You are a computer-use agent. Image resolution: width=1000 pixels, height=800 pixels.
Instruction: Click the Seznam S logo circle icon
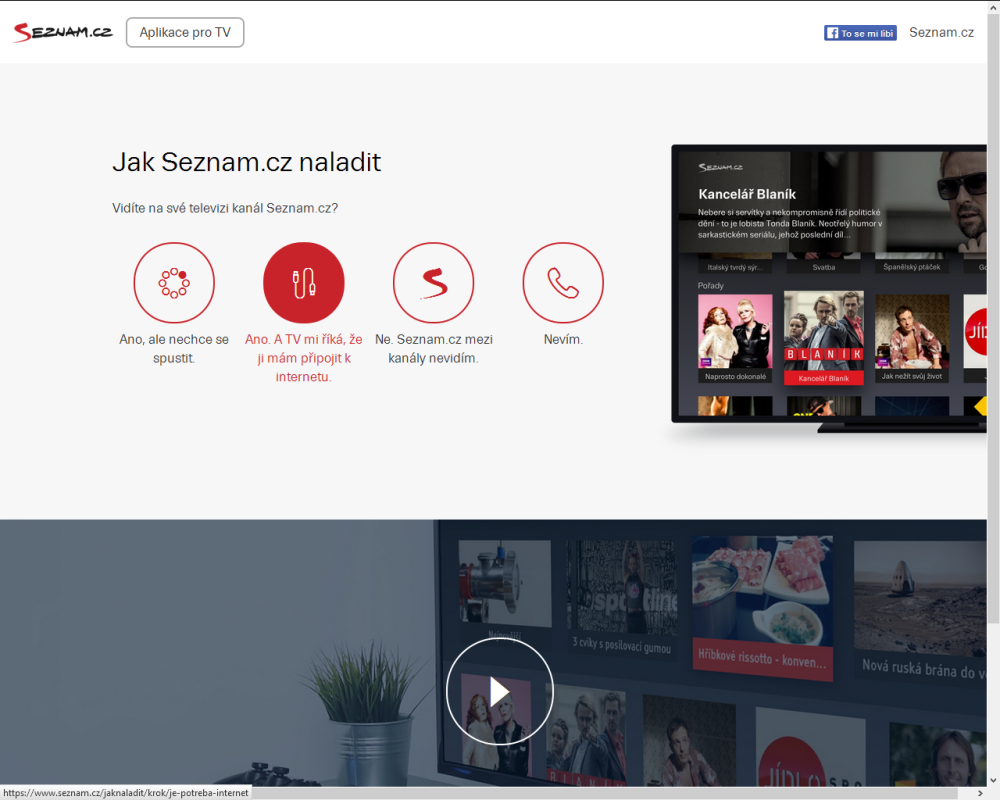[433, 282]
